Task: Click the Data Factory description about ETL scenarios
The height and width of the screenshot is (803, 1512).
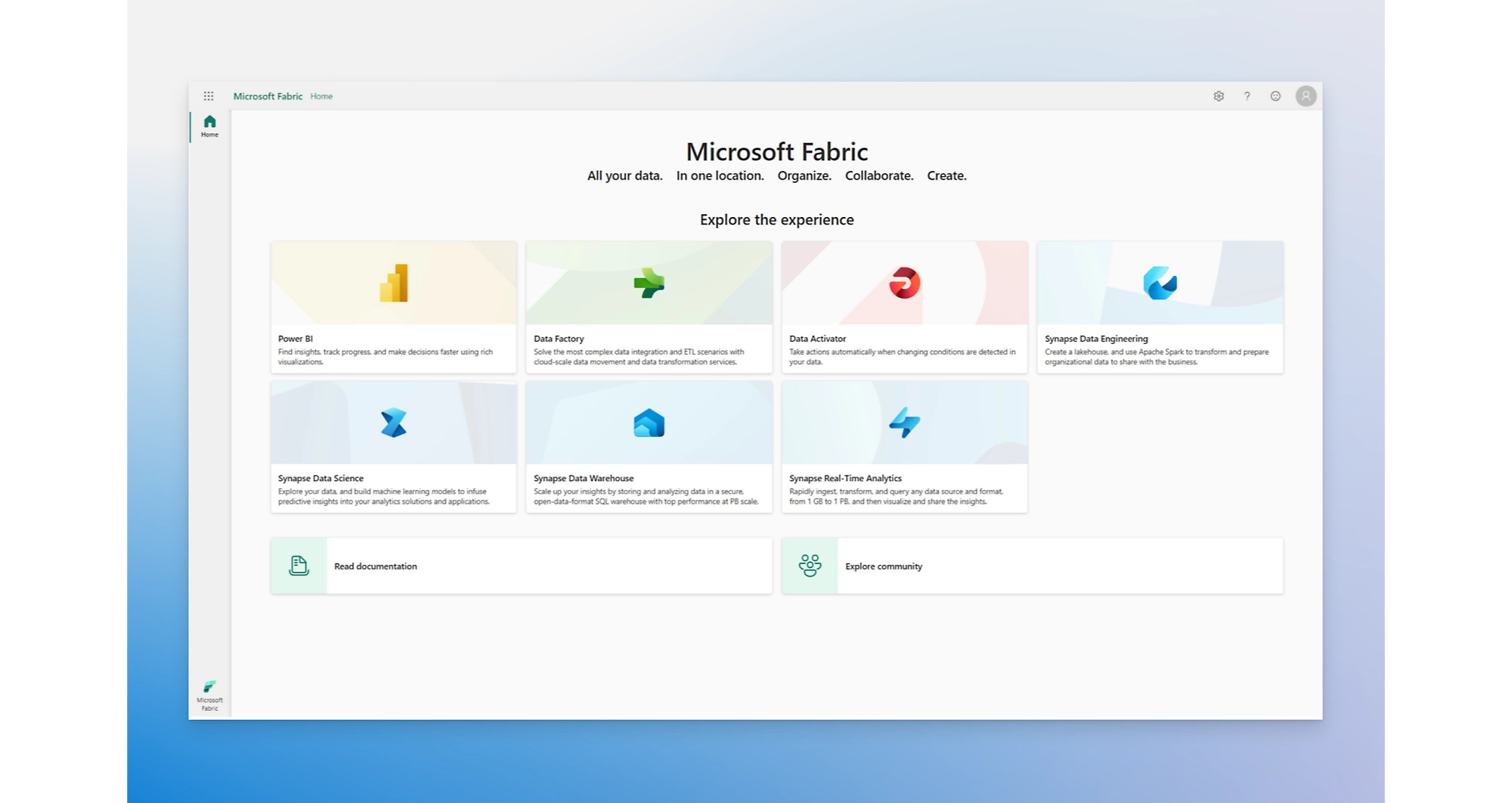Action: coord(639,357)
